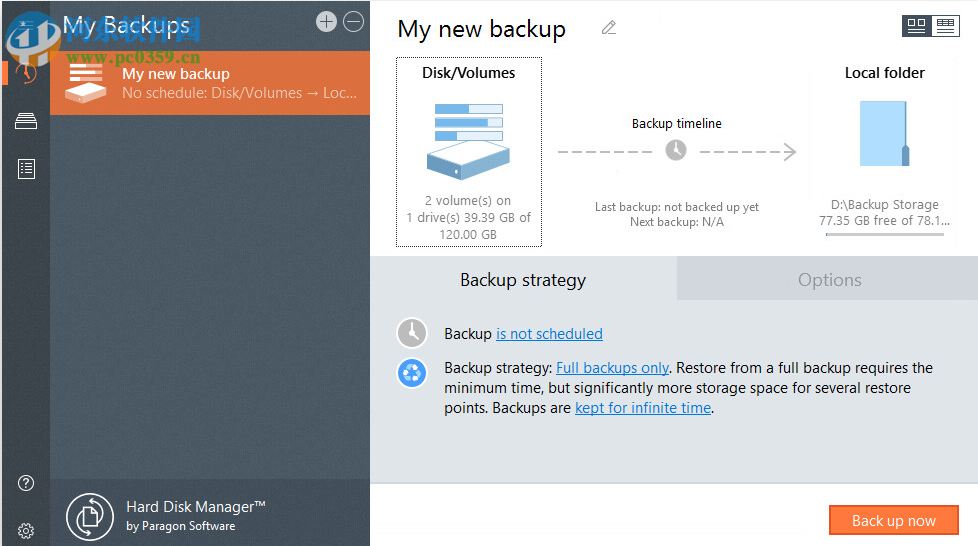Open the disks and volumes sidebar icon
Image resolution: width=978 pixels, height=546 pixels.
pyautogui.click(x=26, y=120)
